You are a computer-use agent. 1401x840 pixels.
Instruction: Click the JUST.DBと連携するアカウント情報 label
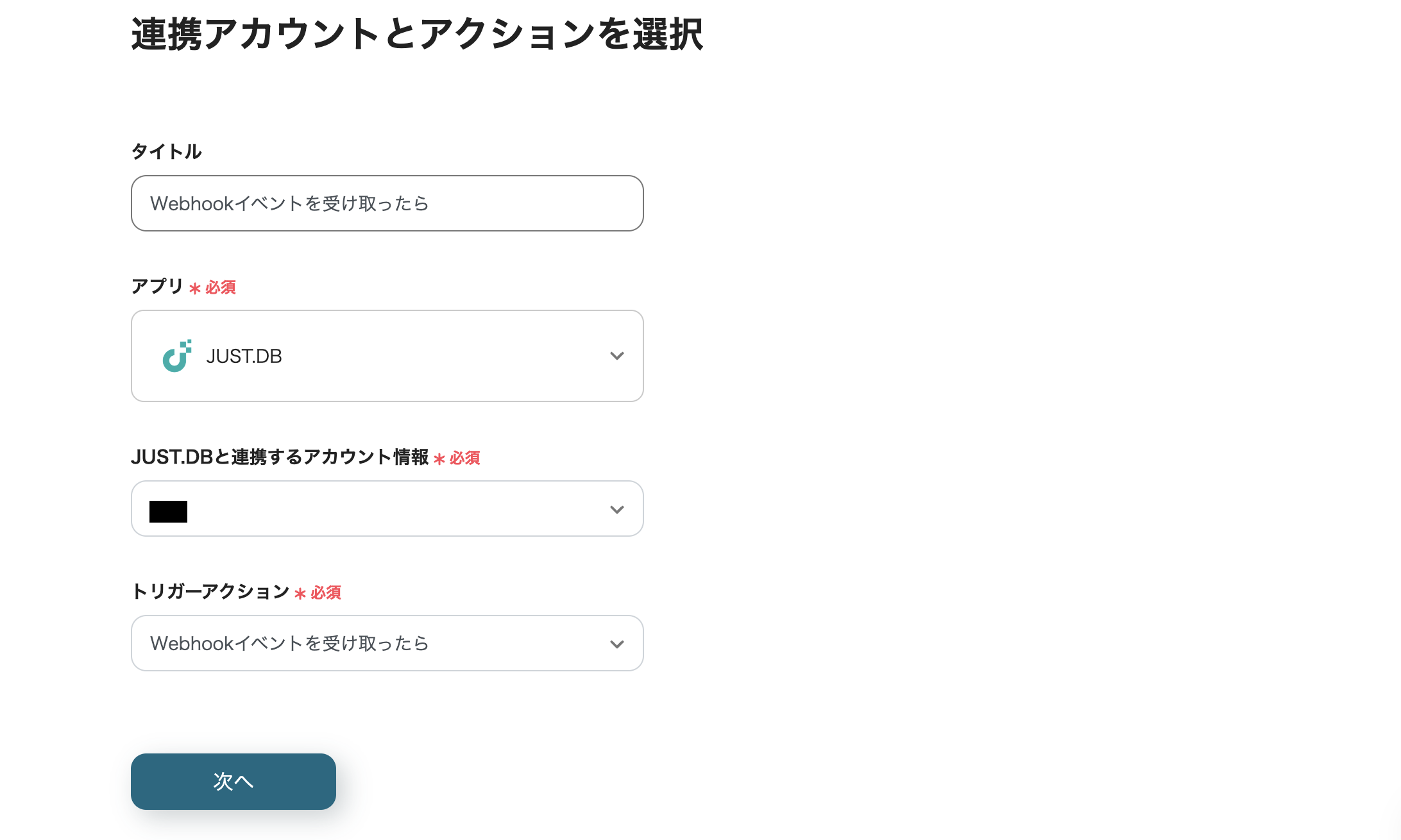coord(281,458)
